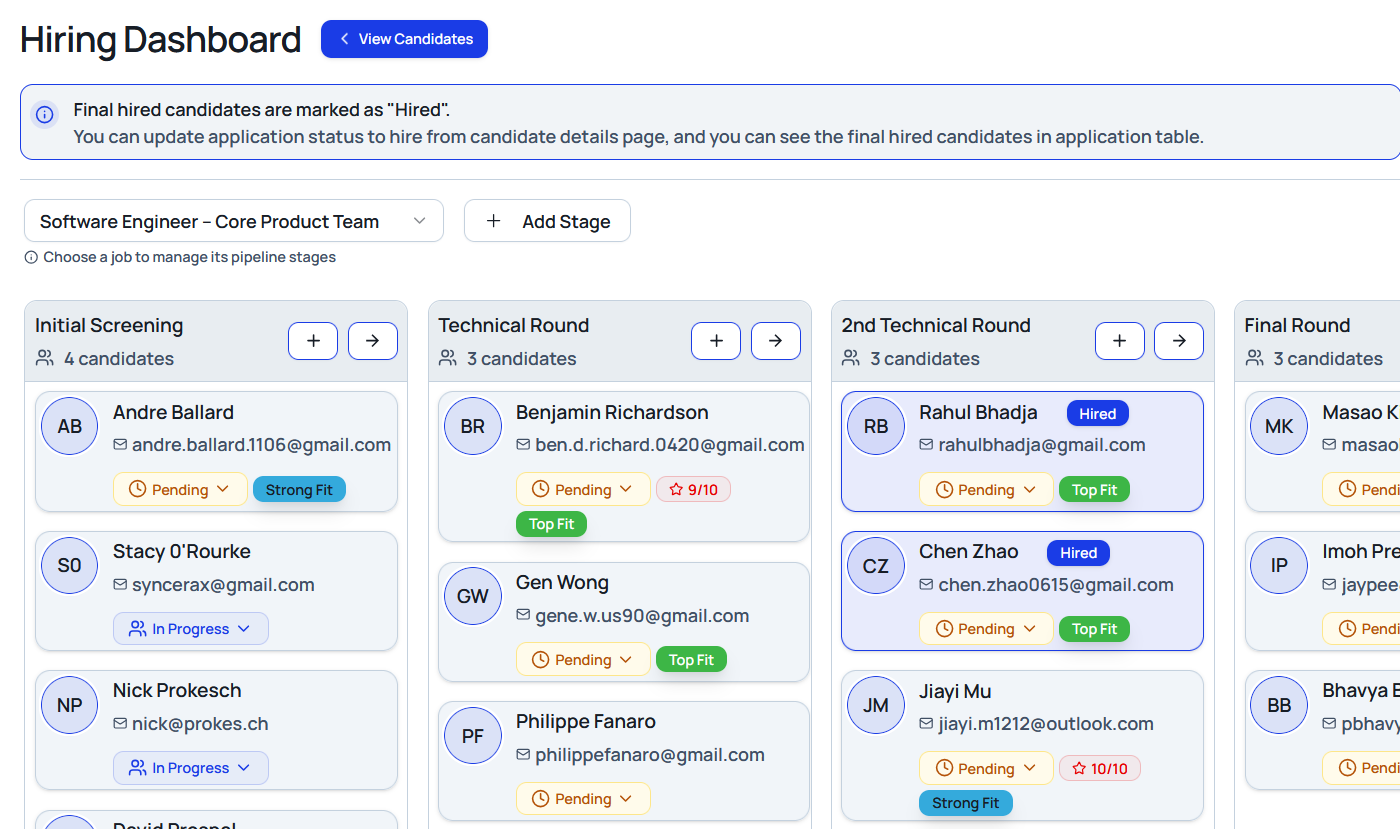Click Andre Ballard's AB avatar

[x=69, y=426]
